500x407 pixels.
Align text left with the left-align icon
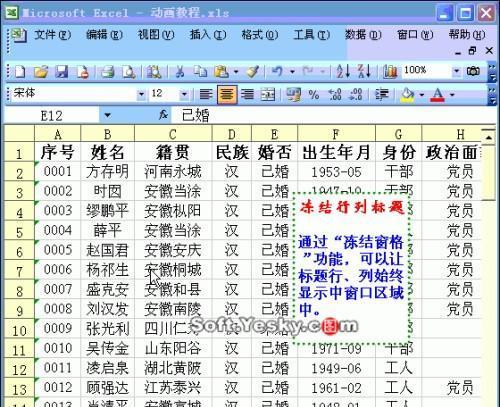[x=206, y=94]
